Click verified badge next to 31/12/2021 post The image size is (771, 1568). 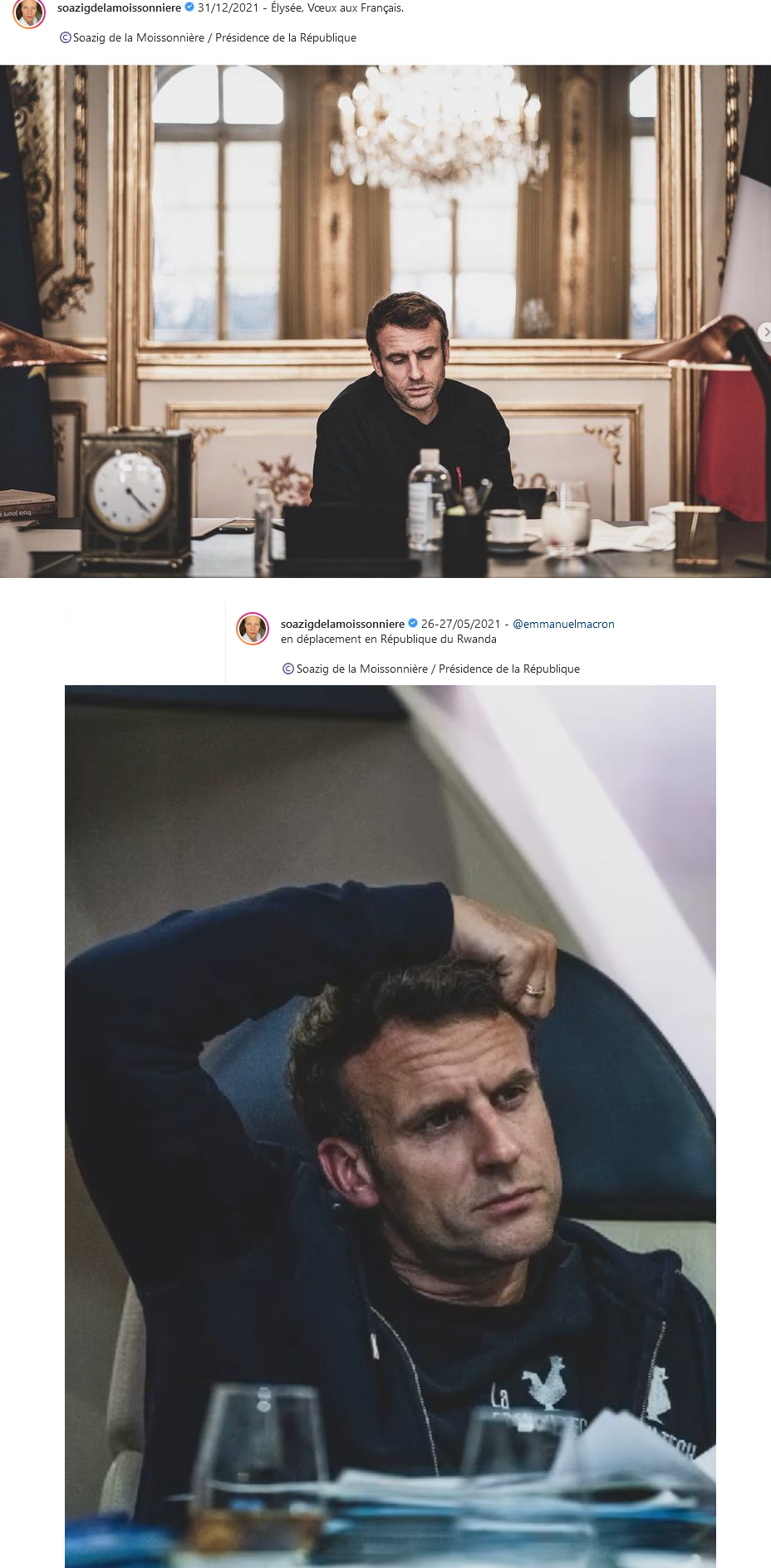click(x=189, y=7)
